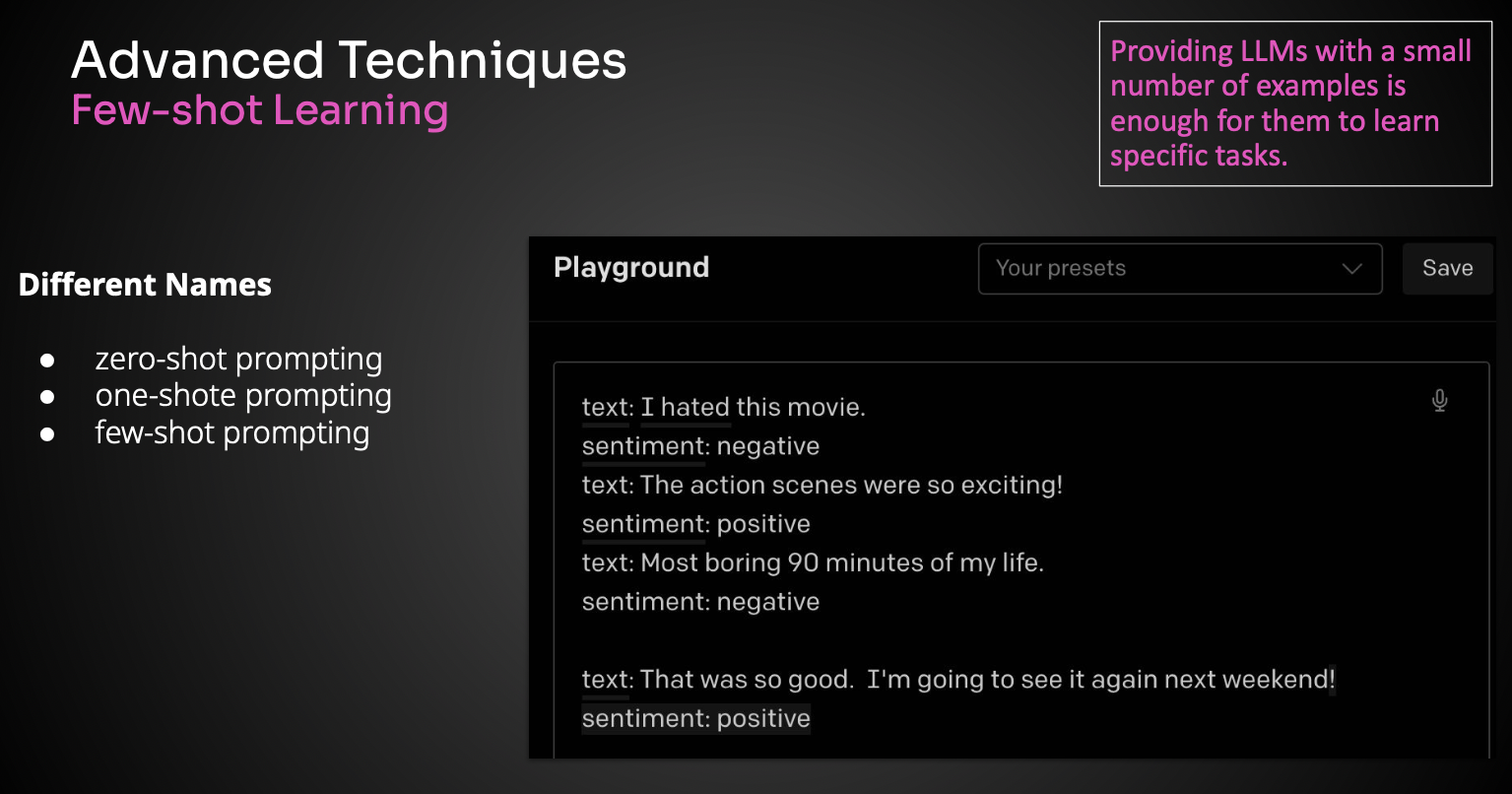
Task: Click the 'That was so good' text line
Action: pos(958,680)
